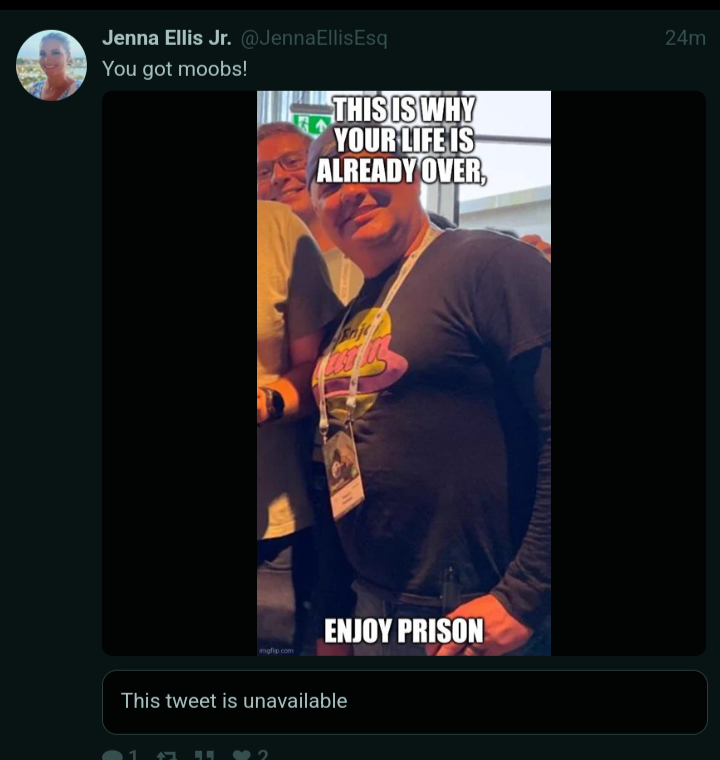720x760 pixels.
Task: Open Jenna Ellis Jr. profile avatar
Action: coord(51,65)
